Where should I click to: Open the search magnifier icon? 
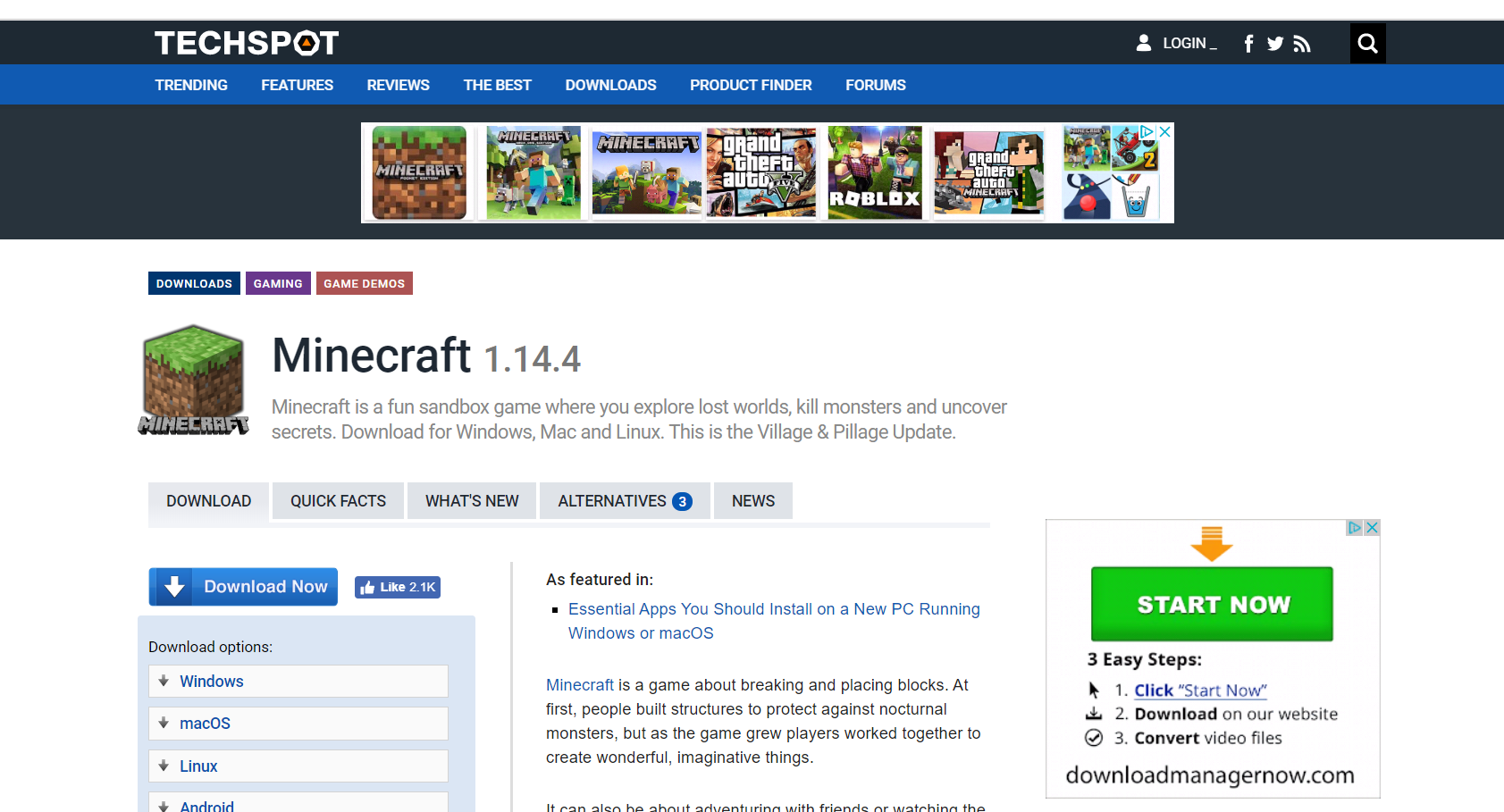(x=1367, y=43)
